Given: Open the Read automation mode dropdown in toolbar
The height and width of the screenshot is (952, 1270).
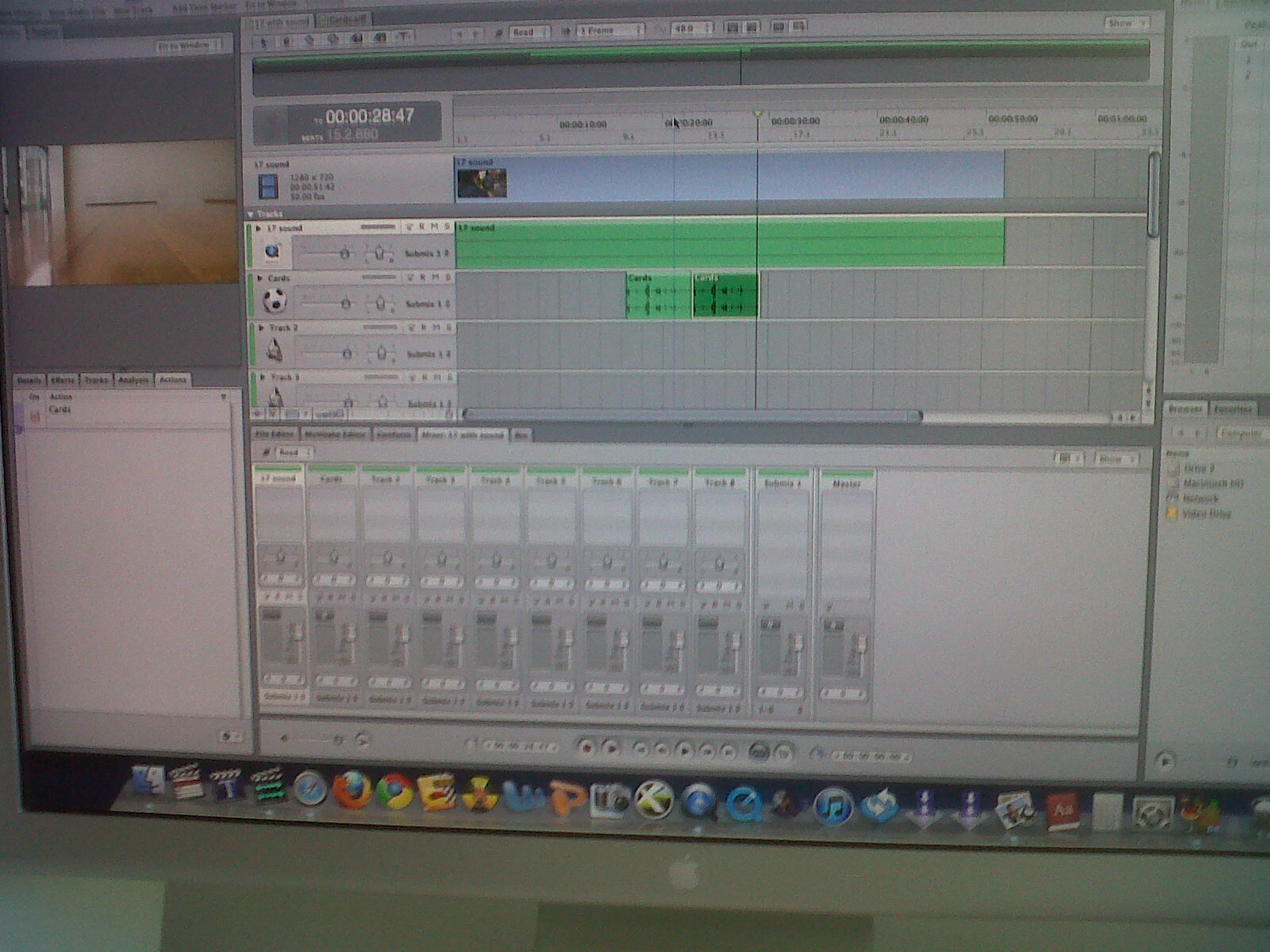Looking at the screenshot, I should (x=529, y=33).
